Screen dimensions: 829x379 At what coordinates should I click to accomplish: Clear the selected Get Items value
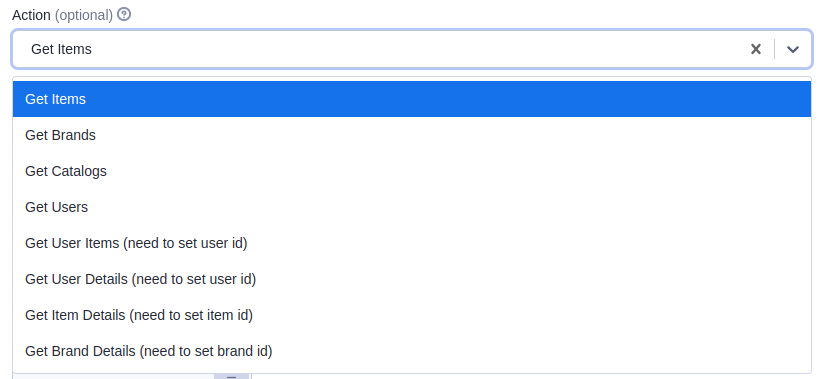756,49
